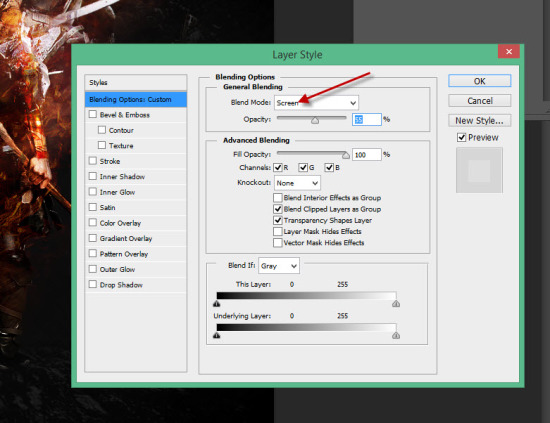The image size is (550, 423).
Task: Open the Bevel & Emboss settings label
Action: (x=125, y=115)
